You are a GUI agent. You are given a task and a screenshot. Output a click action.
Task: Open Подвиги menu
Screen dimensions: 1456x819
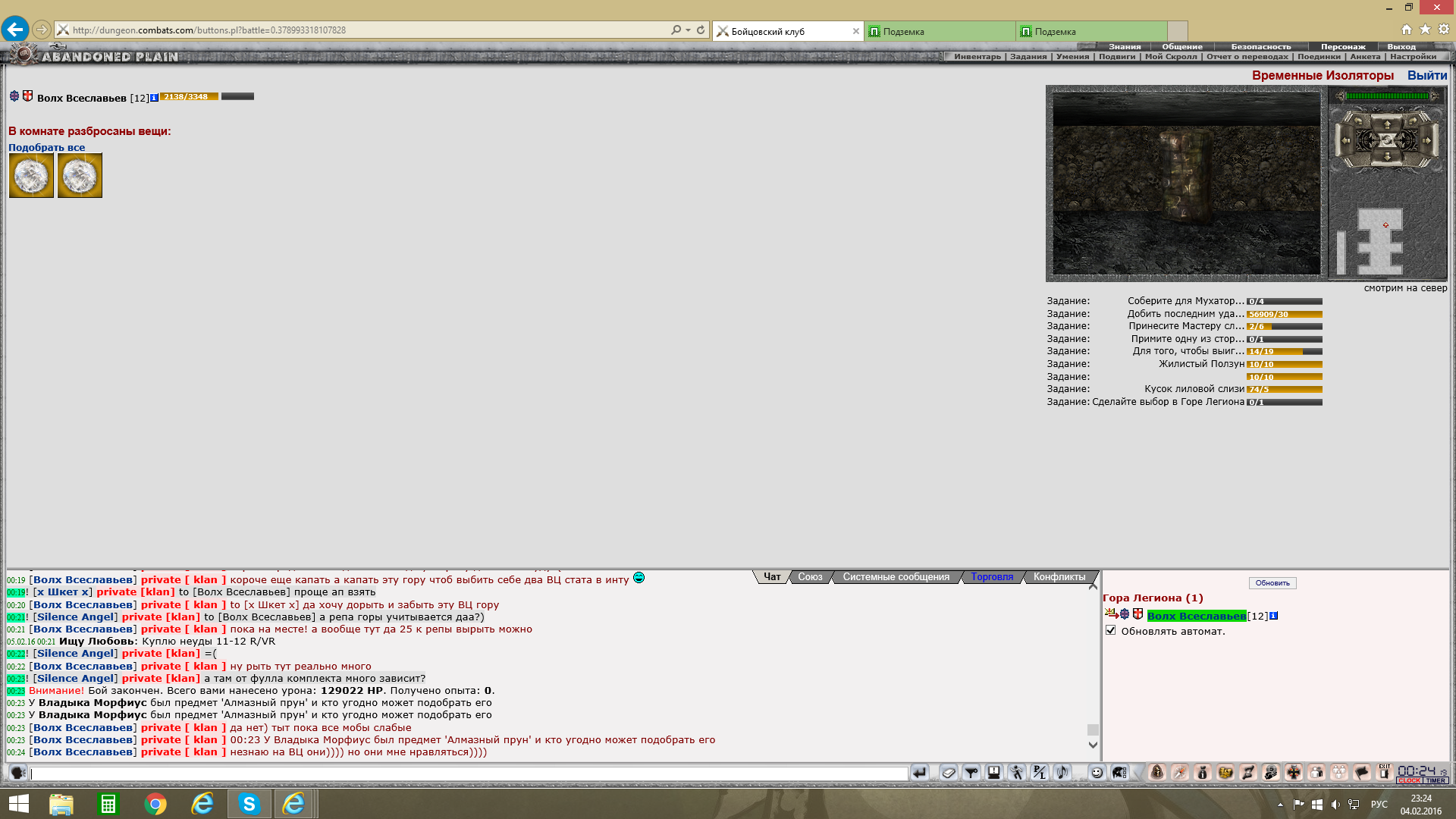[x=1117, y=57]
